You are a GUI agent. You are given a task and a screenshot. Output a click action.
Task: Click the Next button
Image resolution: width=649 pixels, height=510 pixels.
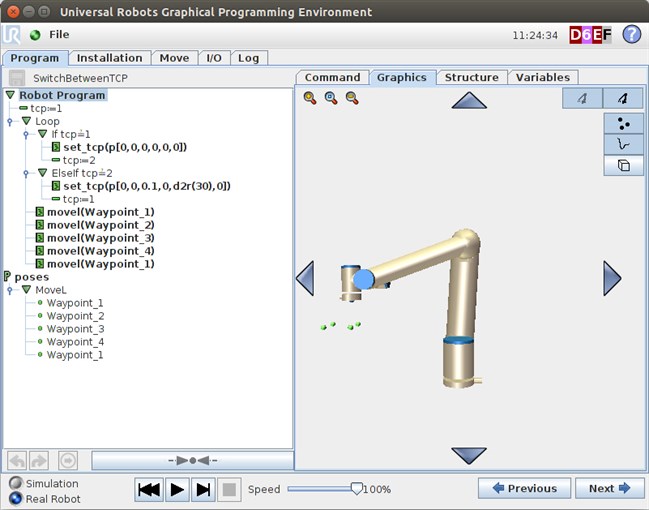609,488
